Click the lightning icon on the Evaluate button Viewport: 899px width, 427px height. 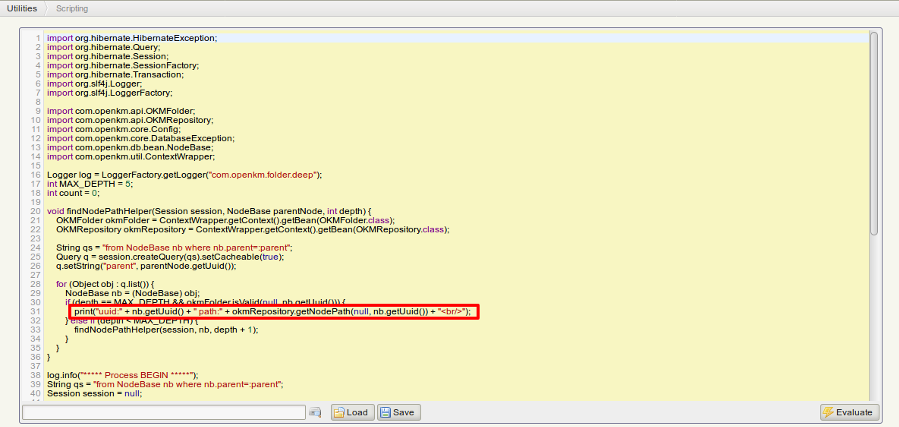[x=828, y=412]
